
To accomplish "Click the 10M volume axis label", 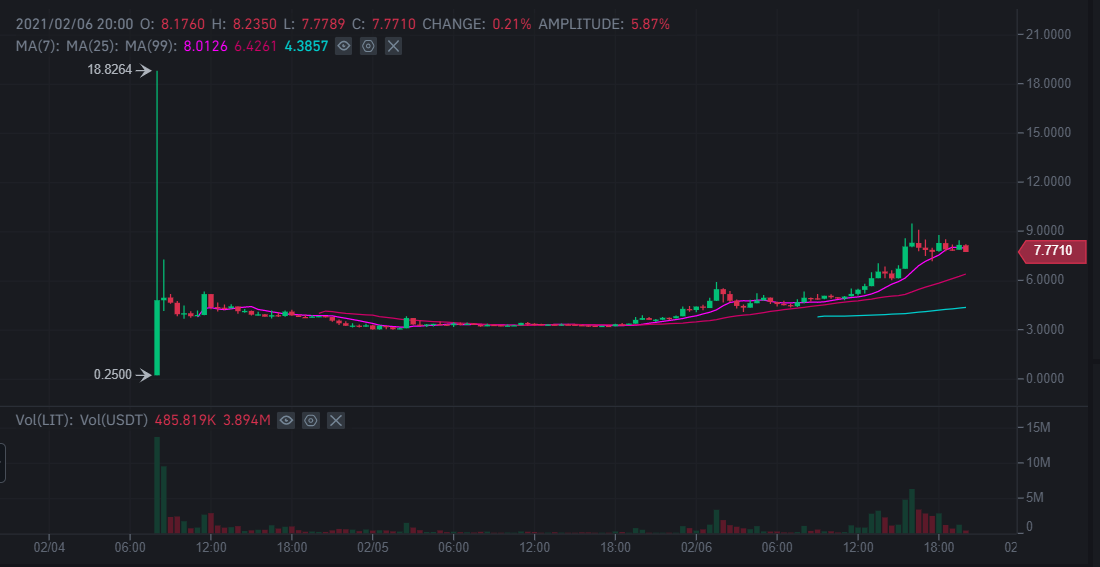I will coord(1038,462).
